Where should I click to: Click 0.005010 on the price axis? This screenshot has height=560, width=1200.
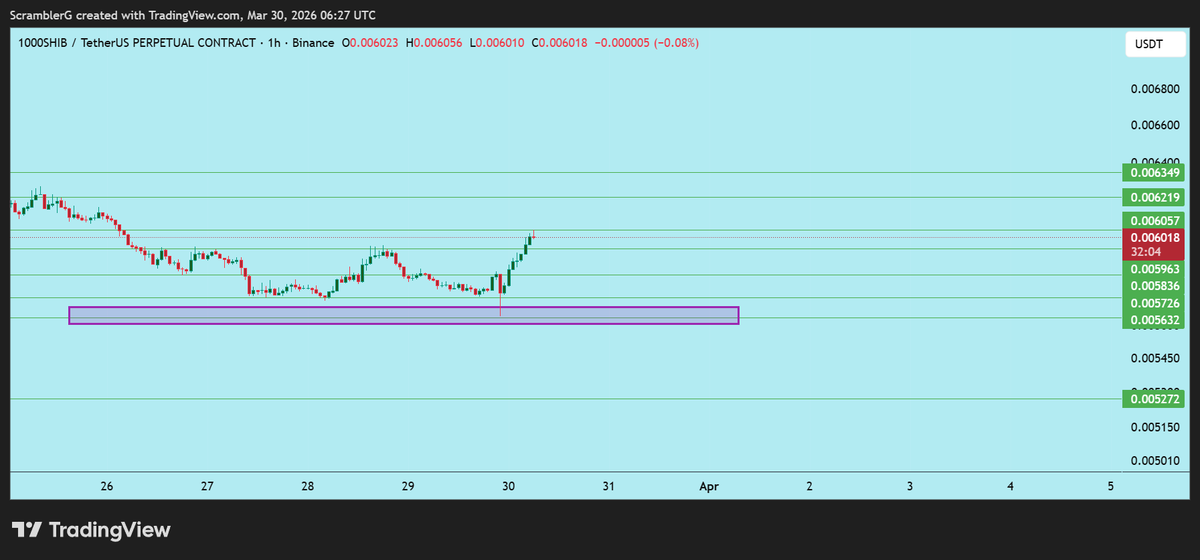pyautogui.click(x=1156, y=462)
